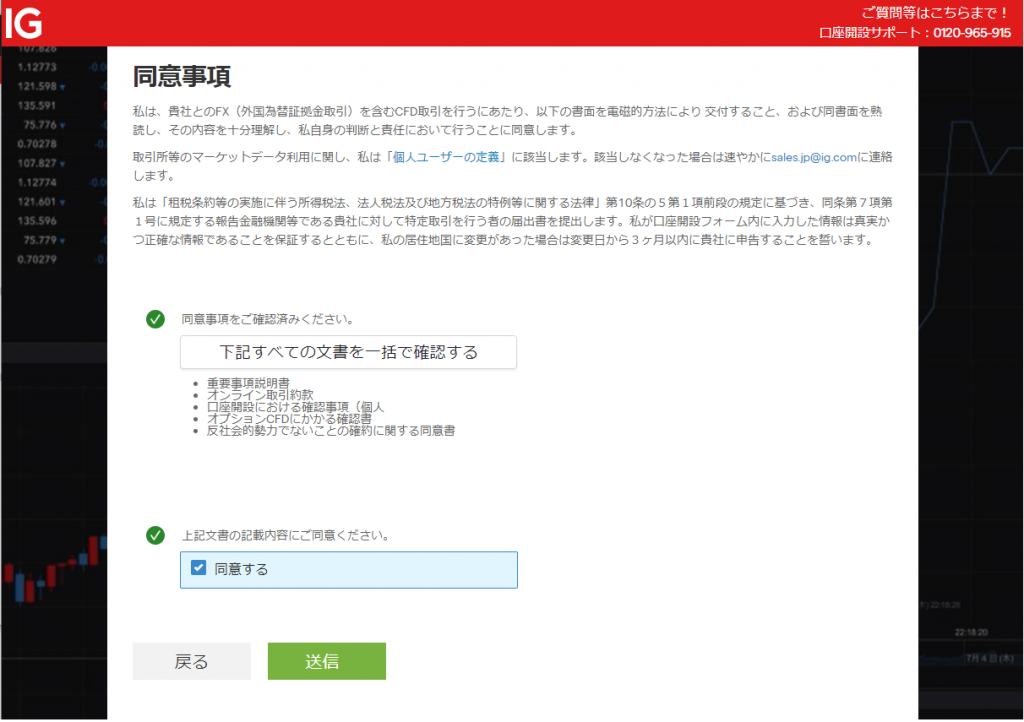This screenshot has width=1024, height=722.
Task: Click the 0.70278 price in background list
Action: (x=37, y=144)
